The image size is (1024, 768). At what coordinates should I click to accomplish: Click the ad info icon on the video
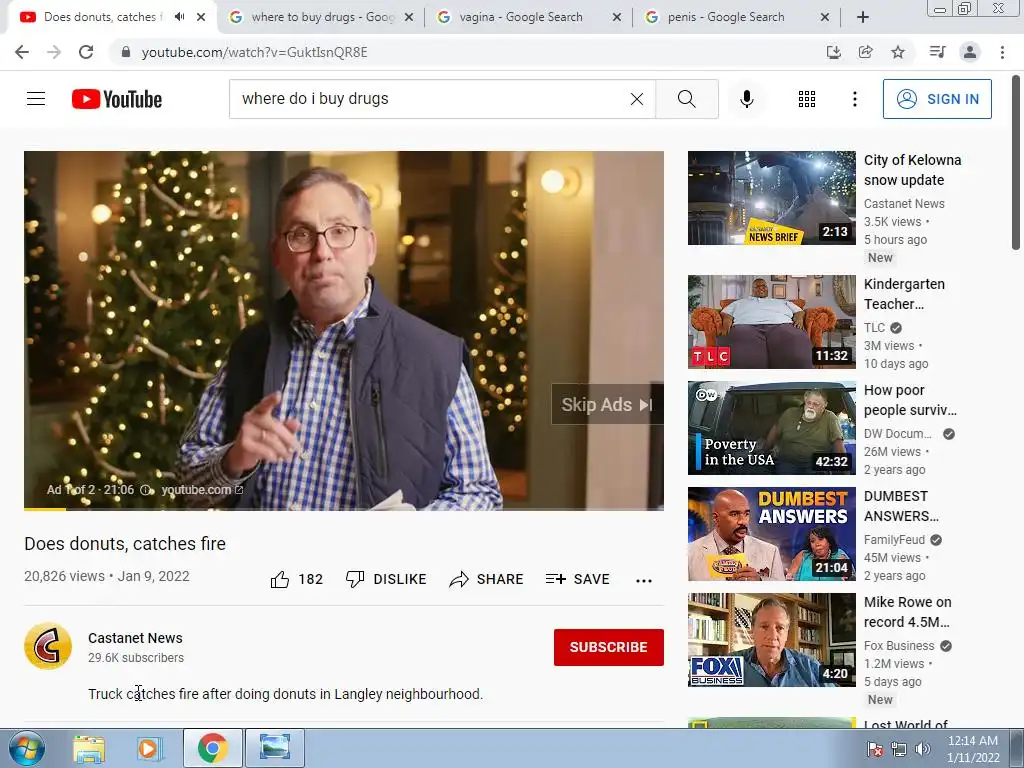point(146,490)
